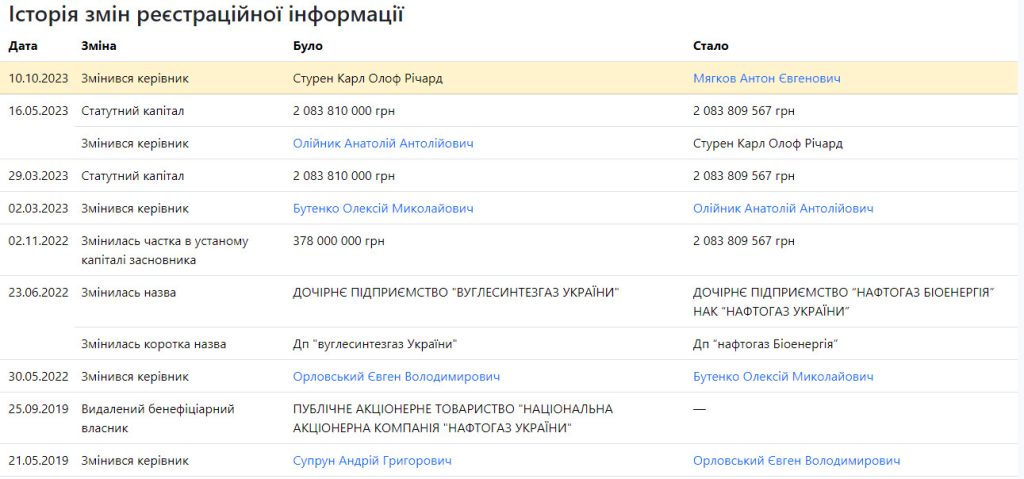
Task: Click the Історія змін реєстраційної інформації heading
Action: click(x=207, y=14)
